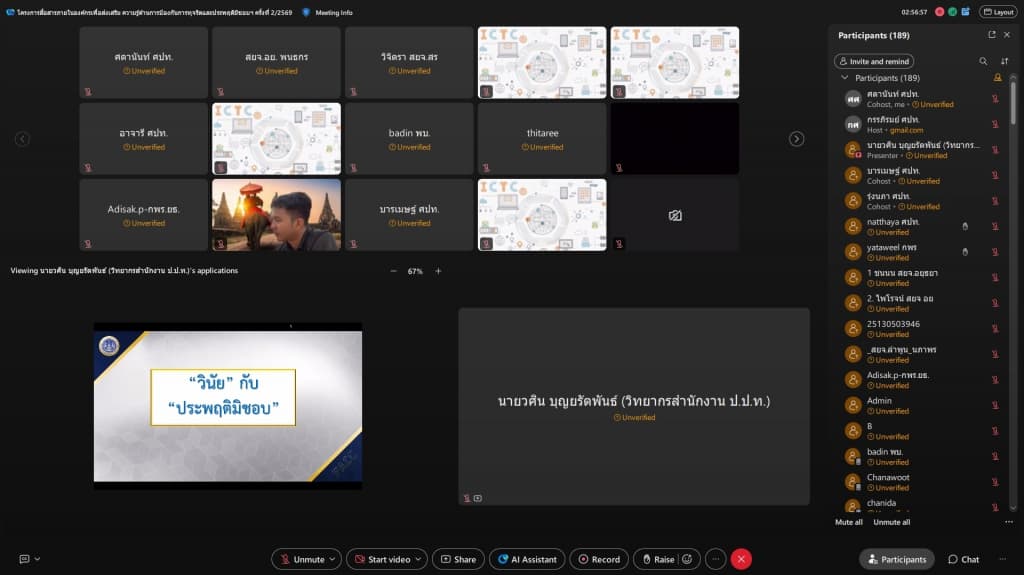Select the tile with camera-off icon
The height and width of the screenshot is (575, 1024).
[x=675, y=215]
